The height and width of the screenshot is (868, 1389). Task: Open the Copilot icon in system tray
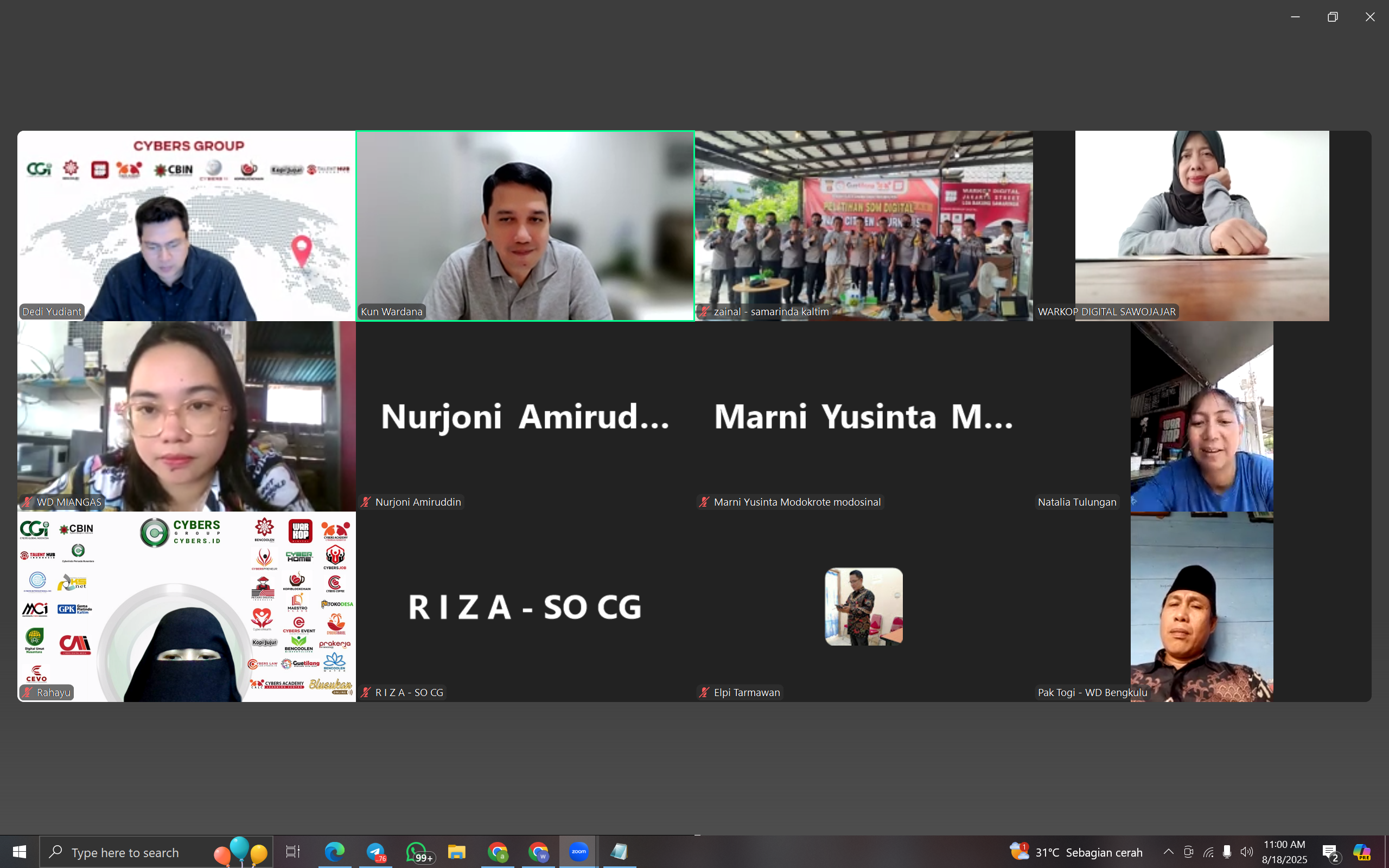[1362, 852]
